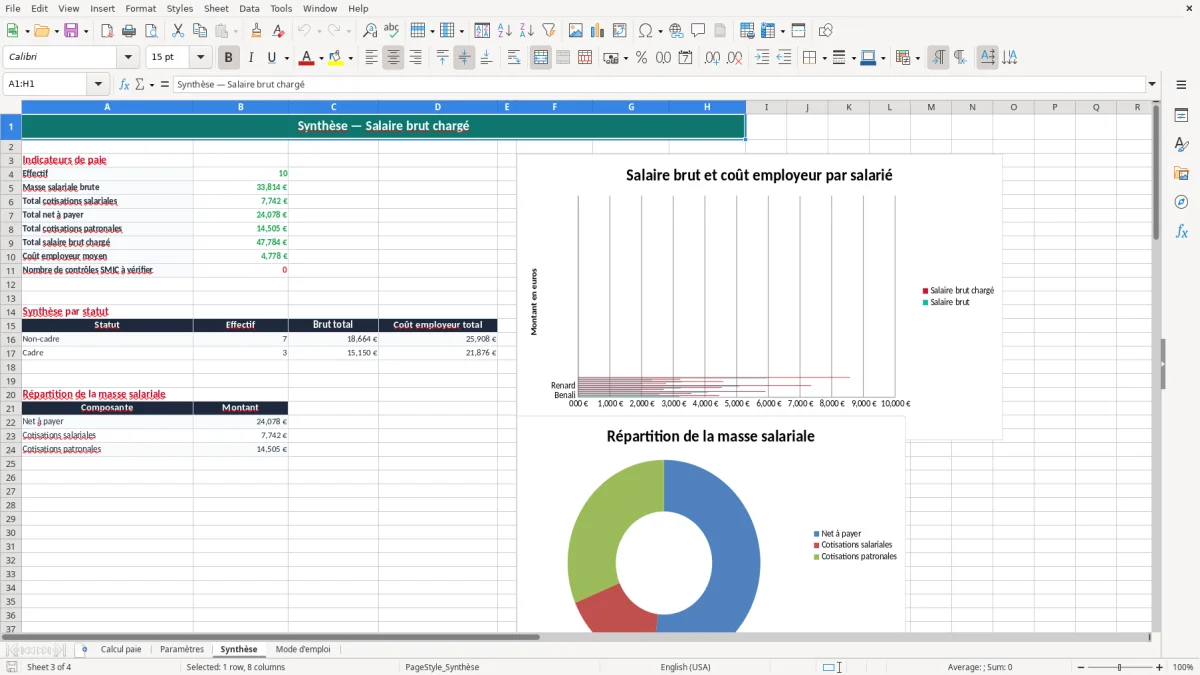
Task: Switch to Calcul paie sheet tab
Action: 121,649
